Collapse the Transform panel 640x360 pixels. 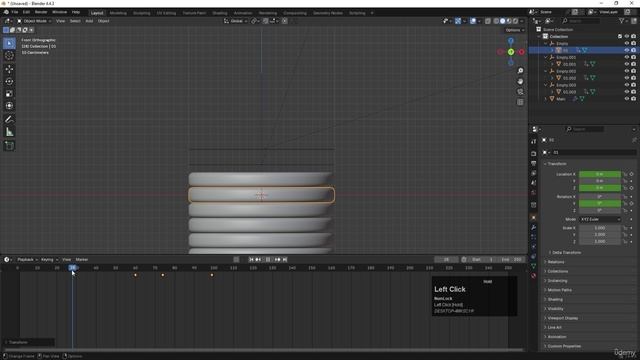[557, 164]
